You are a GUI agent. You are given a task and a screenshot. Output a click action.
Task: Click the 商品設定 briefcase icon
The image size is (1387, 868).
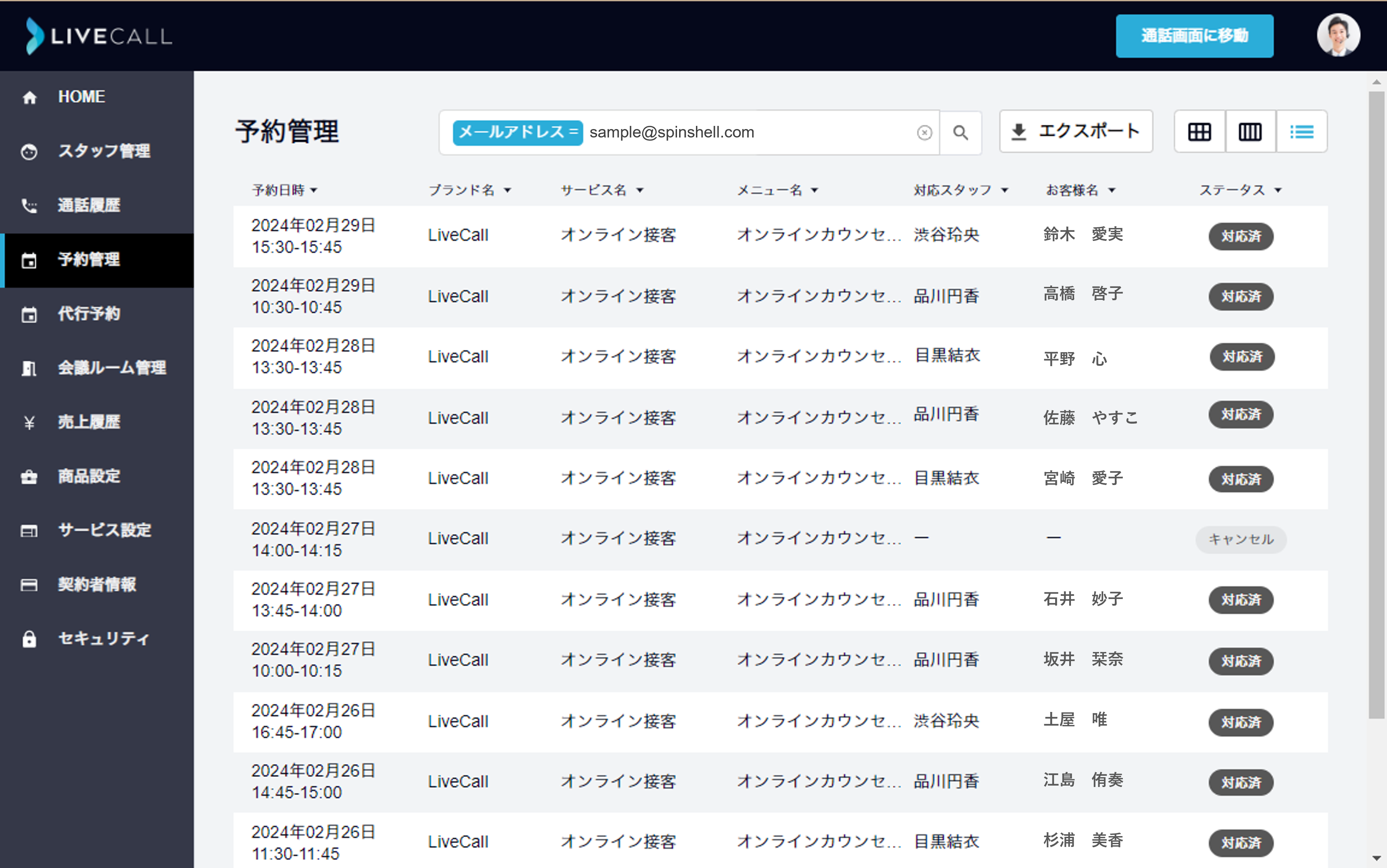(29, 477)
